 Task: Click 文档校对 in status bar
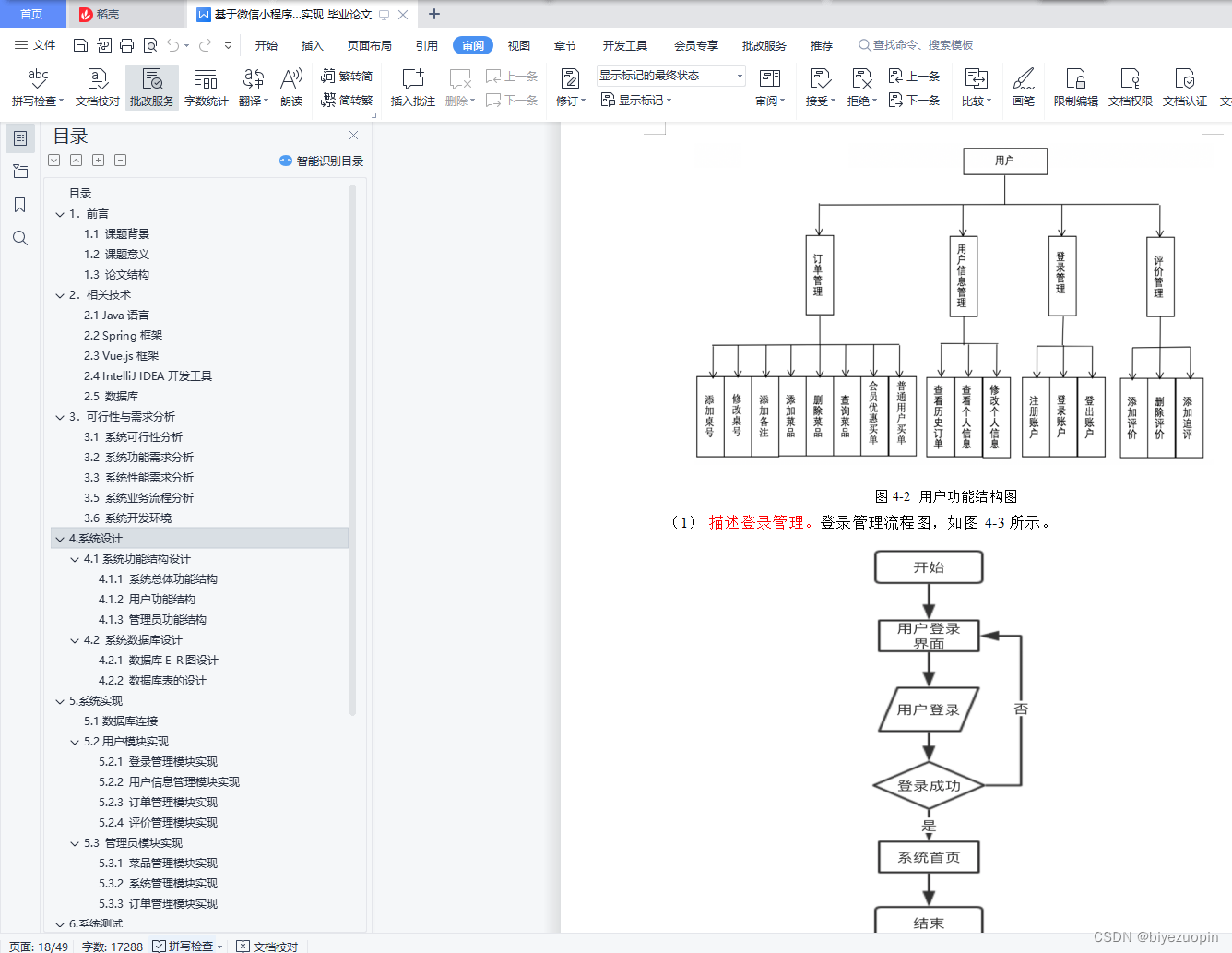(267, 947)
